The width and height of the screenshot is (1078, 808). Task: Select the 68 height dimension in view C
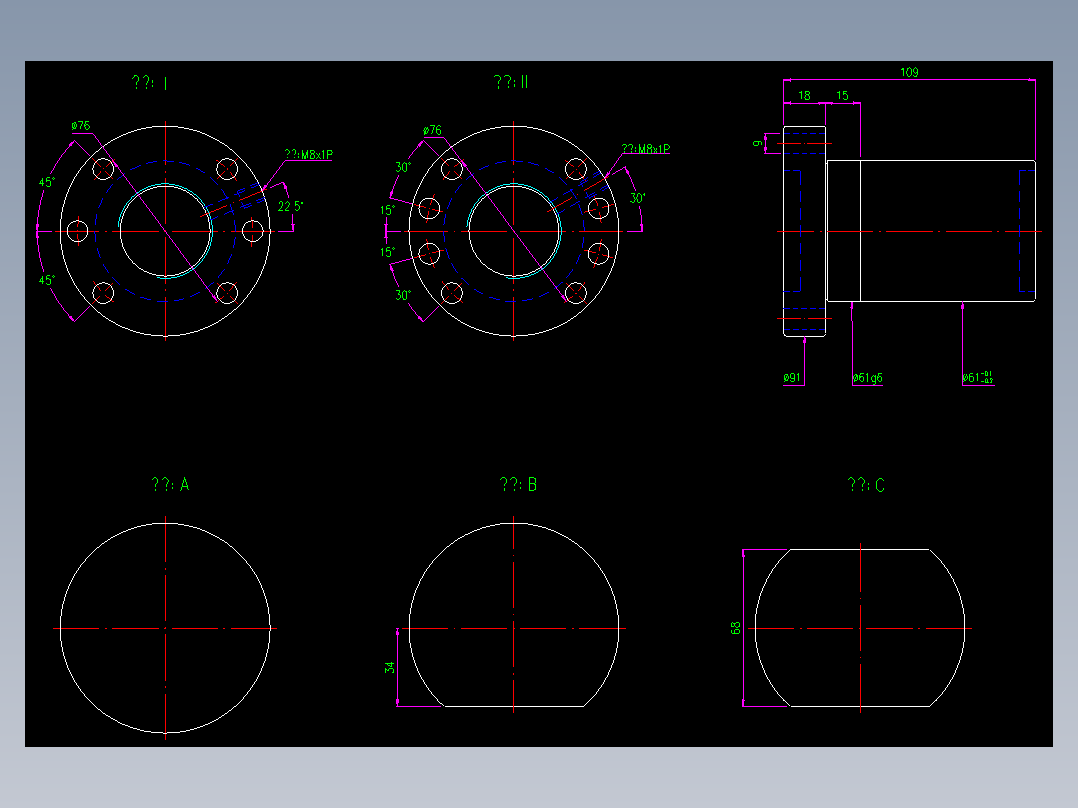(733, 627)
